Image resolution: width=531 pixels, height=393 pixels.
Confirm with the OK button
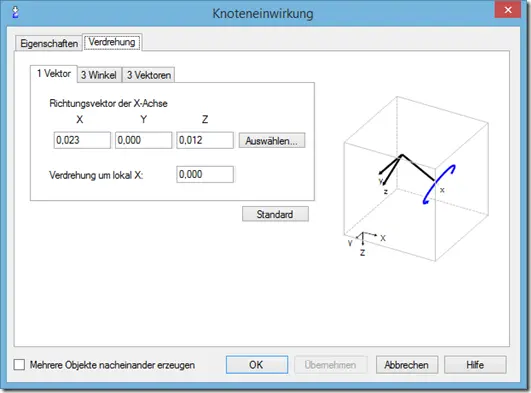[257, 365]
